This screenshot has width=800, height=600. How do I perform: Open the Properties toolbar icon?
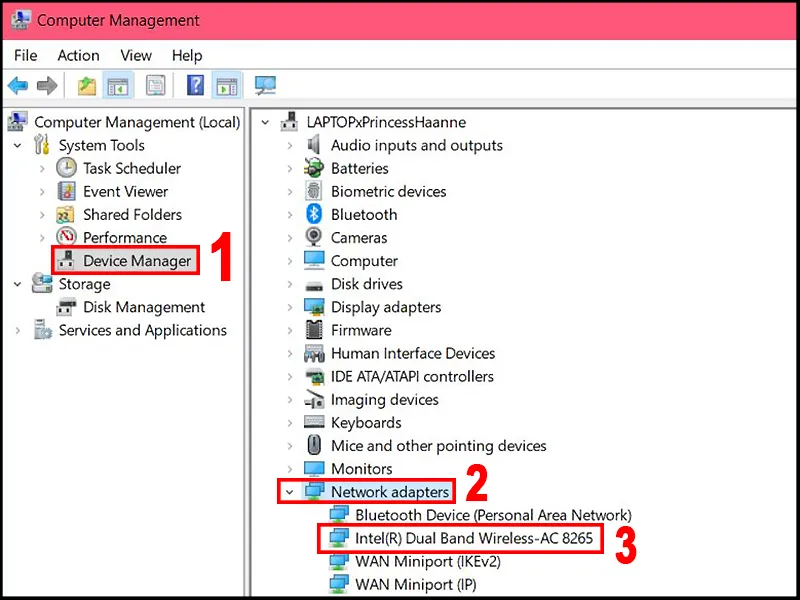click(155, 85)
